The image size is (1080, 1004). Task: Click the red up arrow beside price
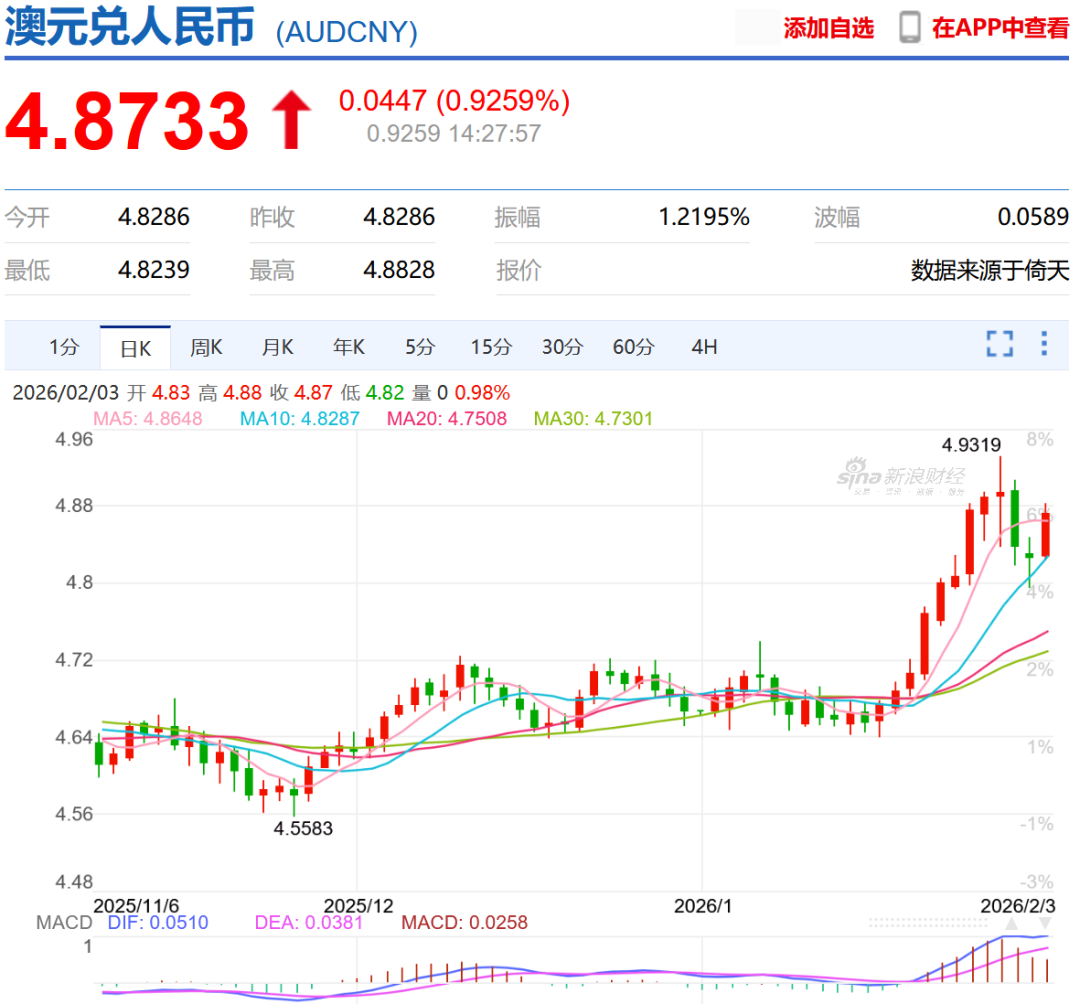pos(292,120)
